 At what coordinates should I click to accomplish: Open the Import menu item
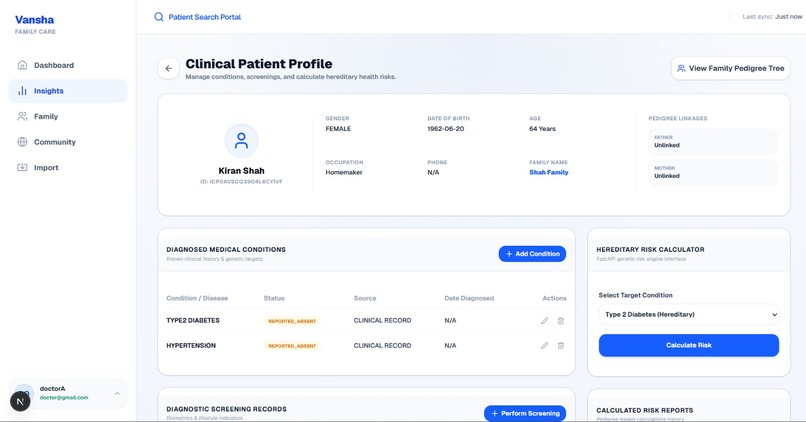(x=68, y=168)
